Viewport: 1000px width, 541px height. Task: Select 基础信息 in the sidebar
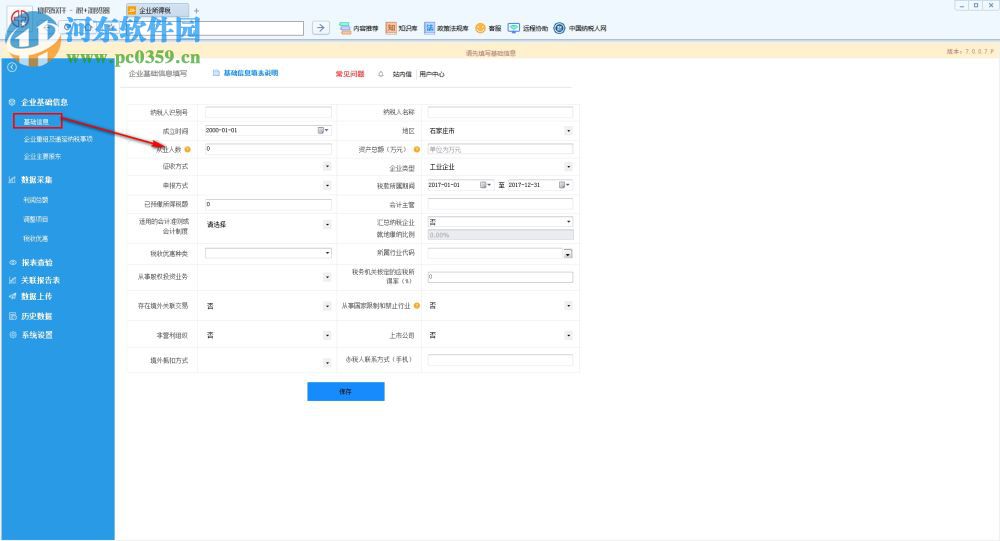pyautogui.click(x=37, y=121)
